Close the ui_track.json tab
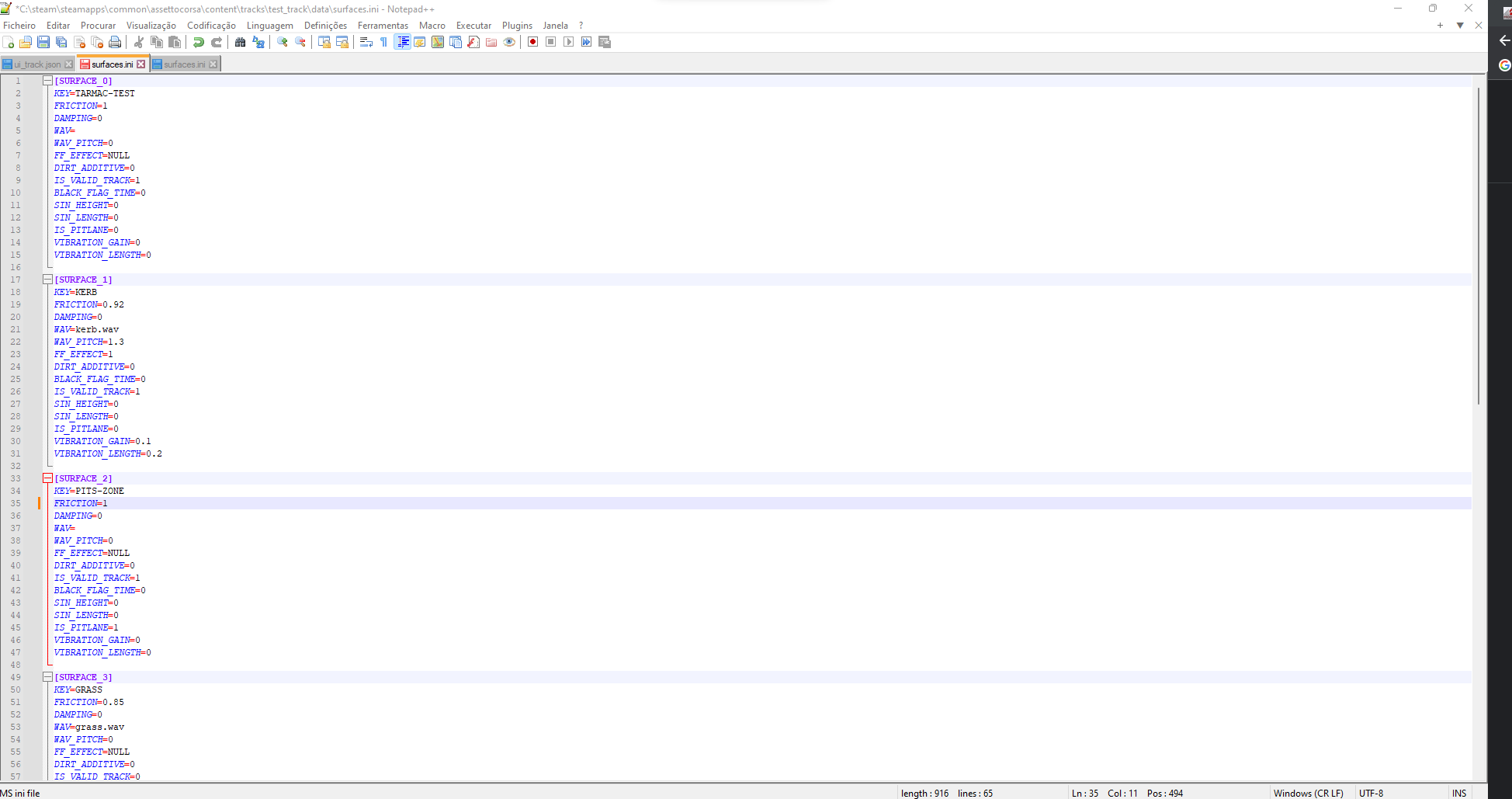 69,64
